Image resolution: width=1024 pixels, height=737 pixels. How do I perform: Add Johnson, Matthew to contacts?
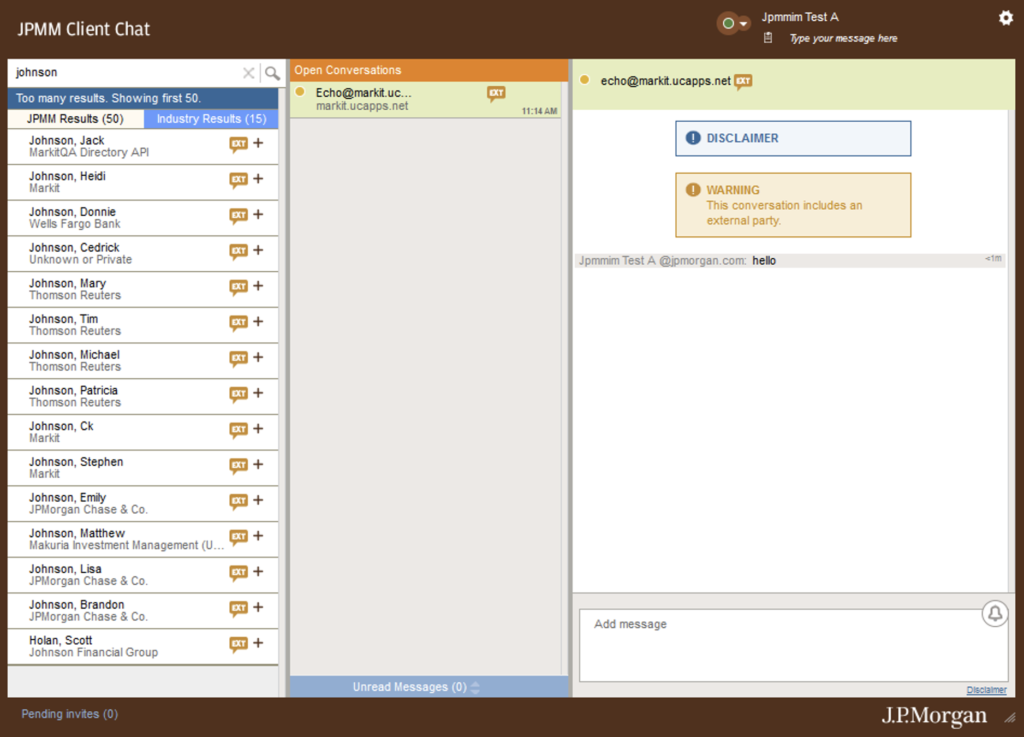coord(259,536)
